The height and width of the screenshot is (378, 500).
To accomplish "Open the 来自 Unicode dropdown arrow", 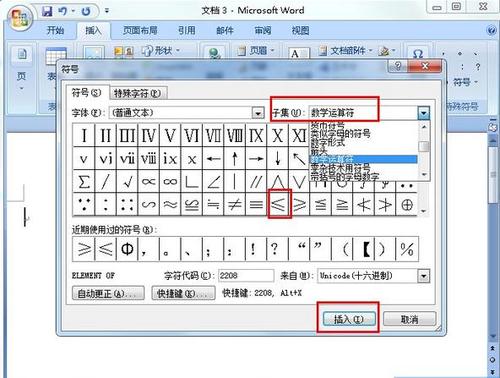I will pyautogui.click(x=423, y=276).
